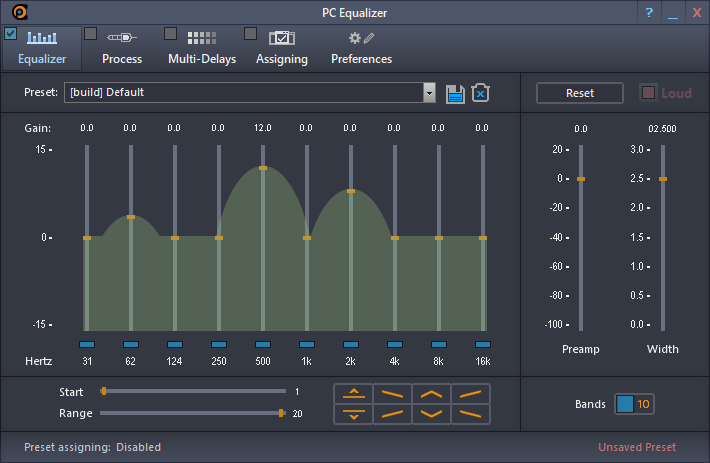Apply the rising slope shape in bottom row
The width and height of the screenshot is (710, 463).
coord(393,414)
